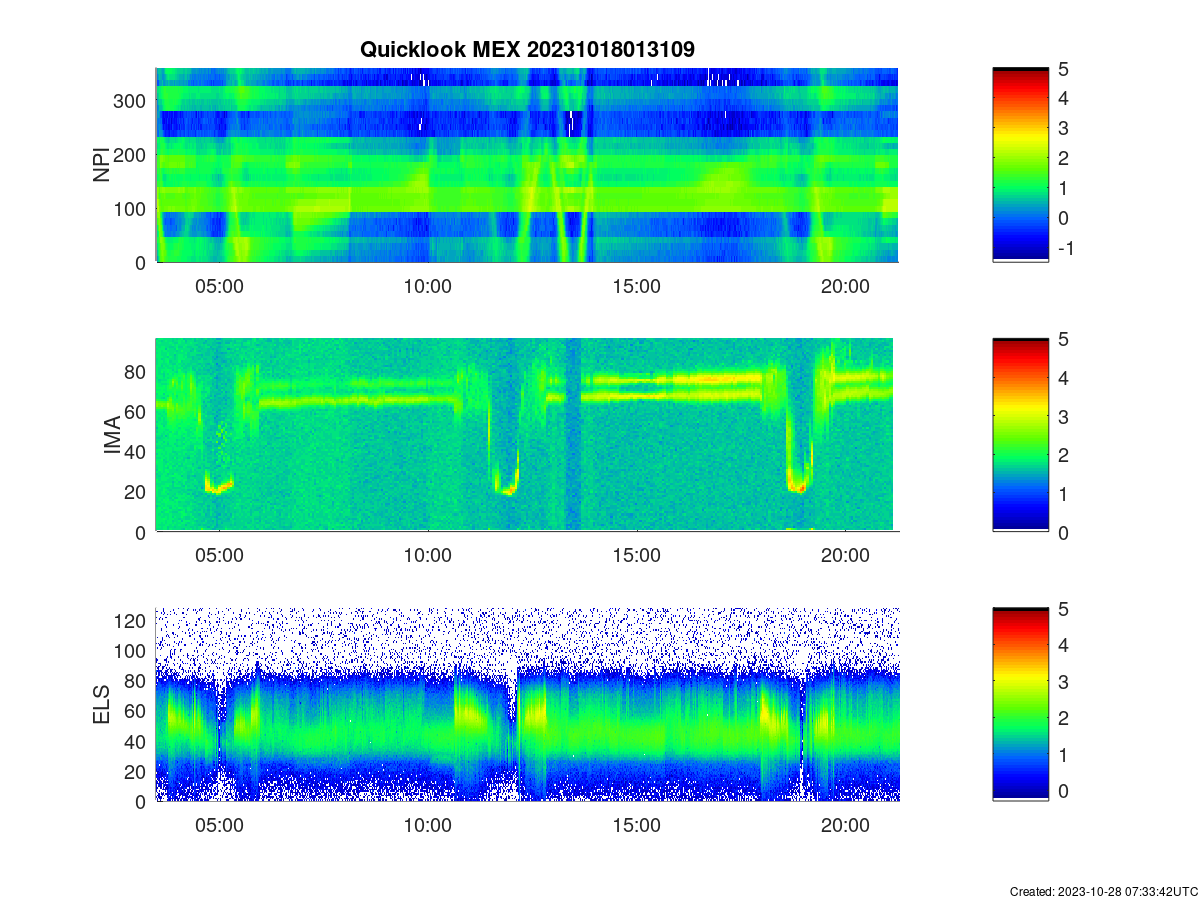Click the 15:00 time tick under NPI panel
This screenshot has height=900, width=1200.
point(636,286)
